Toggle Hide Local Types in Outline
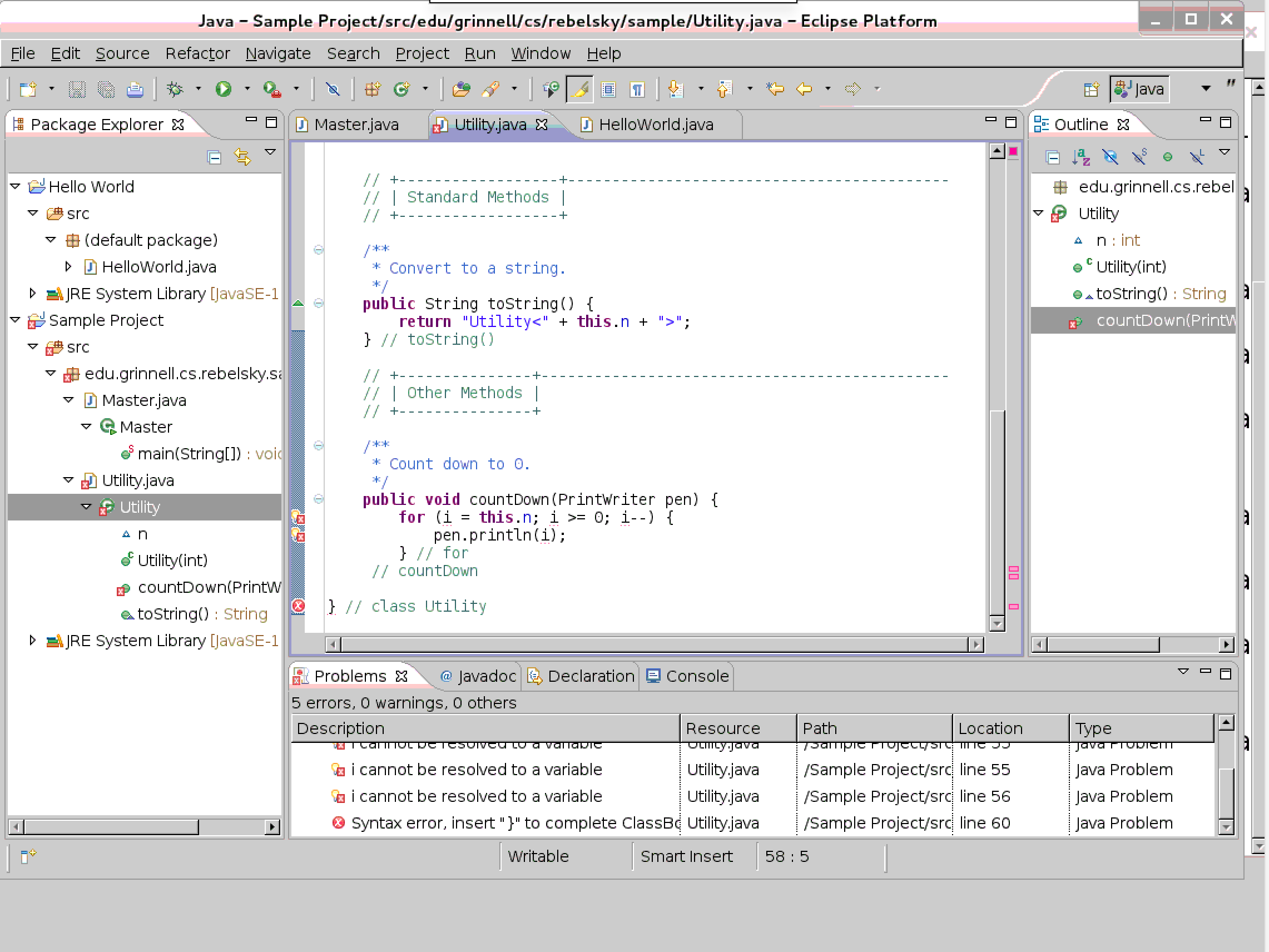The width and height of the screenshot is (1269, 952). pyautogui.click(x=1197, y=157)
